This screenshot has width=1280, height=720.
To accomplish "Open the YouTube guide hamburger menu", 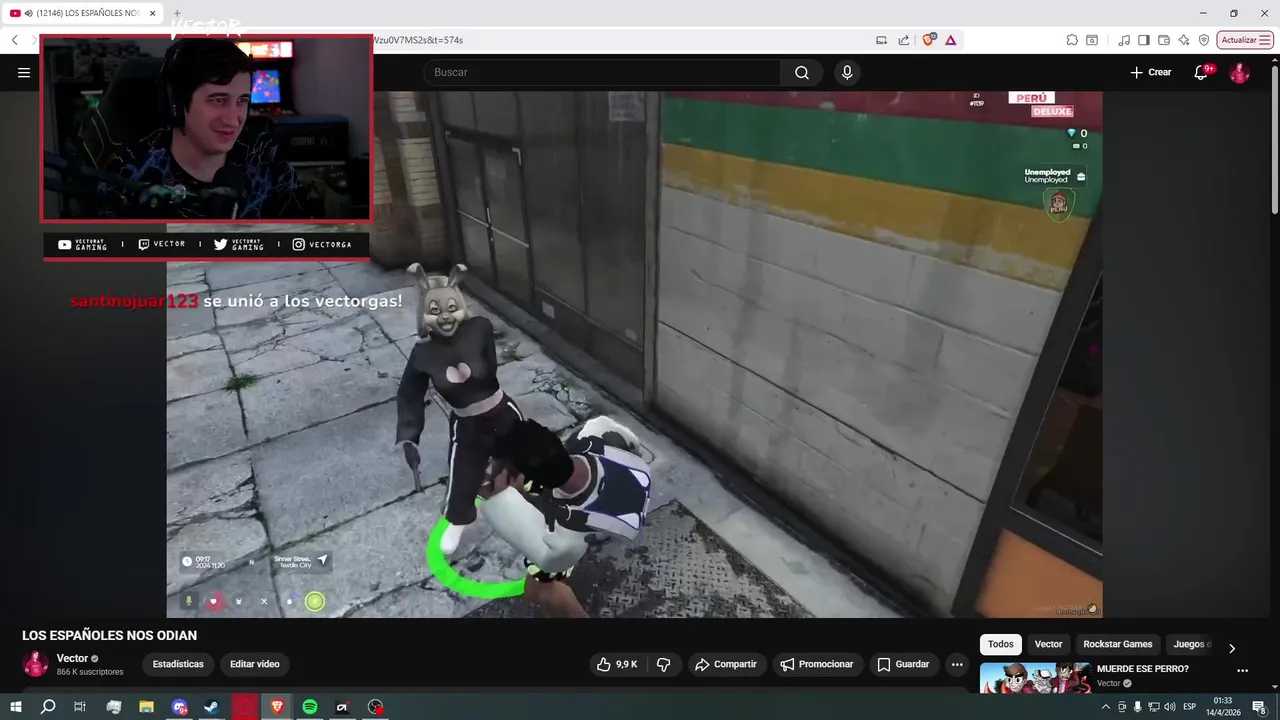I will pyautogui.click(x=24, y=72).
